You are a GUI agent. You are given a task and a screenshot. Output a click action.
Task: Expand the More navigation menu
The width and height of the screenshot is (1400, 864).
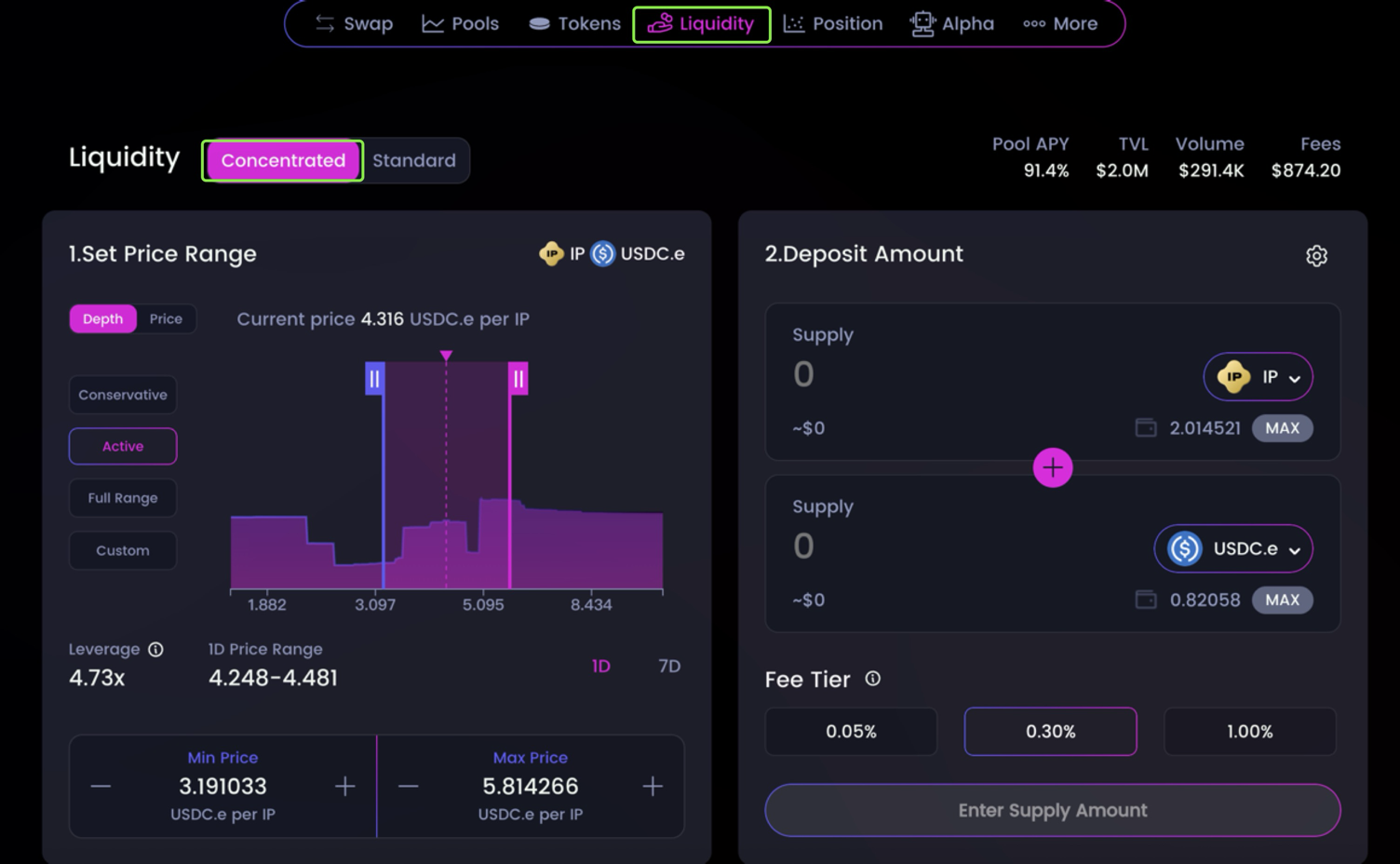[1060, 24]
